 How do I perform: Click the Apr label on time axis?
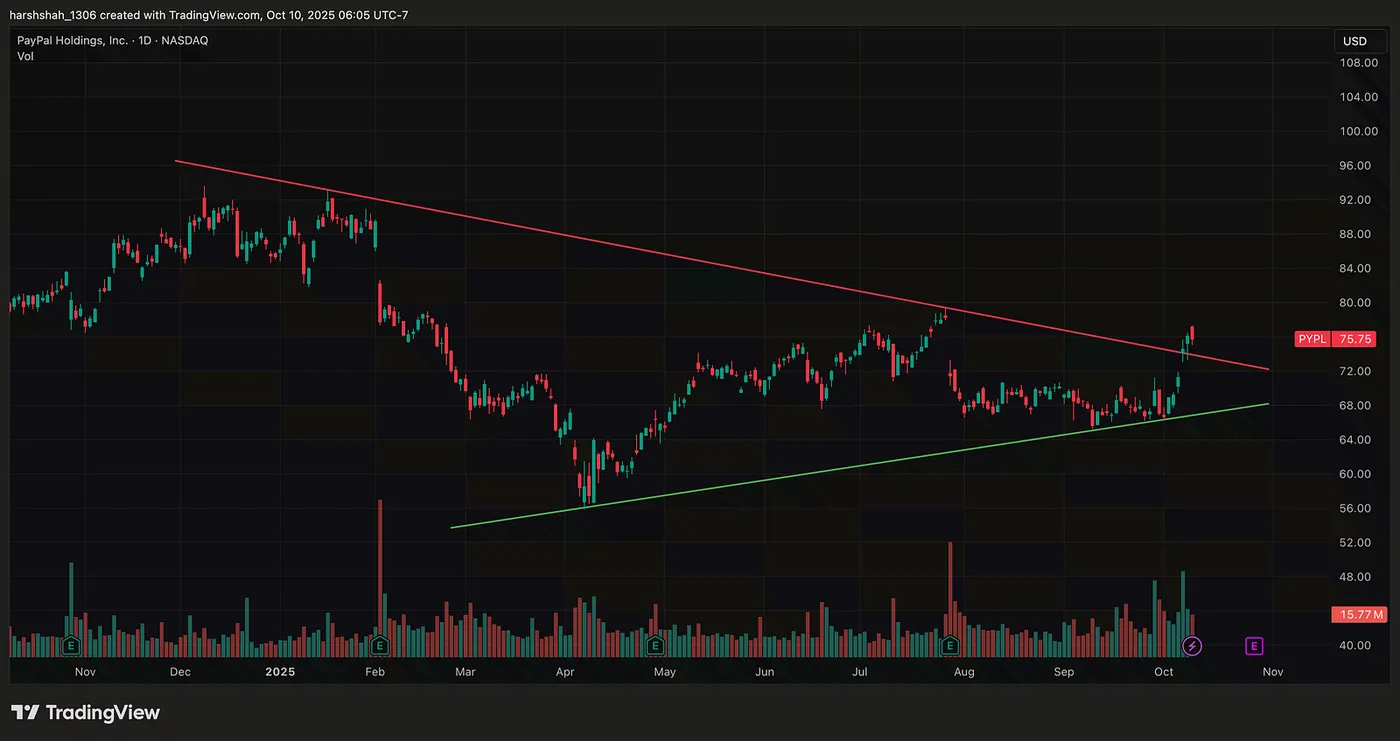[x=565, y=672]
